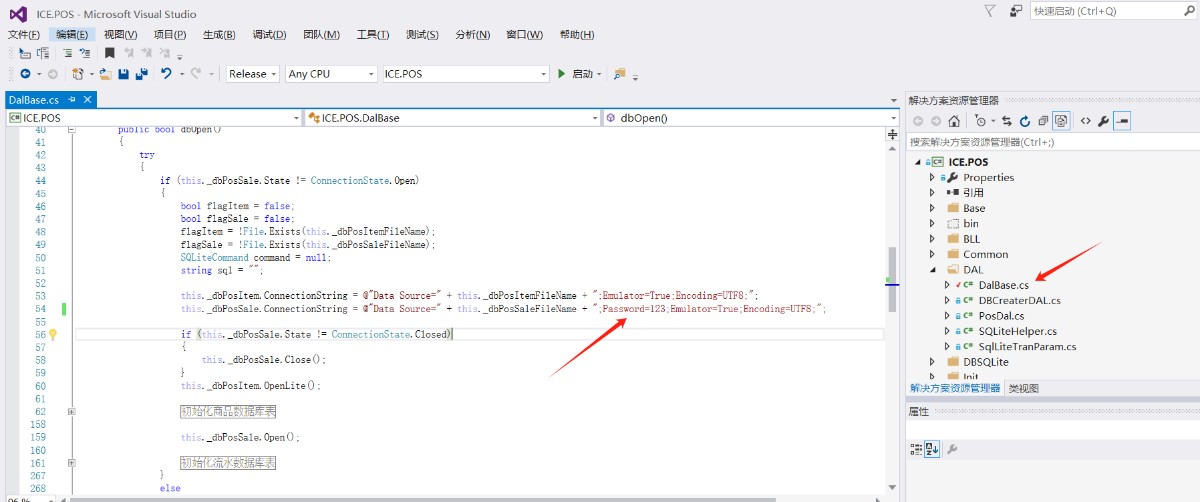Click the comment selection icon in the text toolbar

(x=68, y=53)
